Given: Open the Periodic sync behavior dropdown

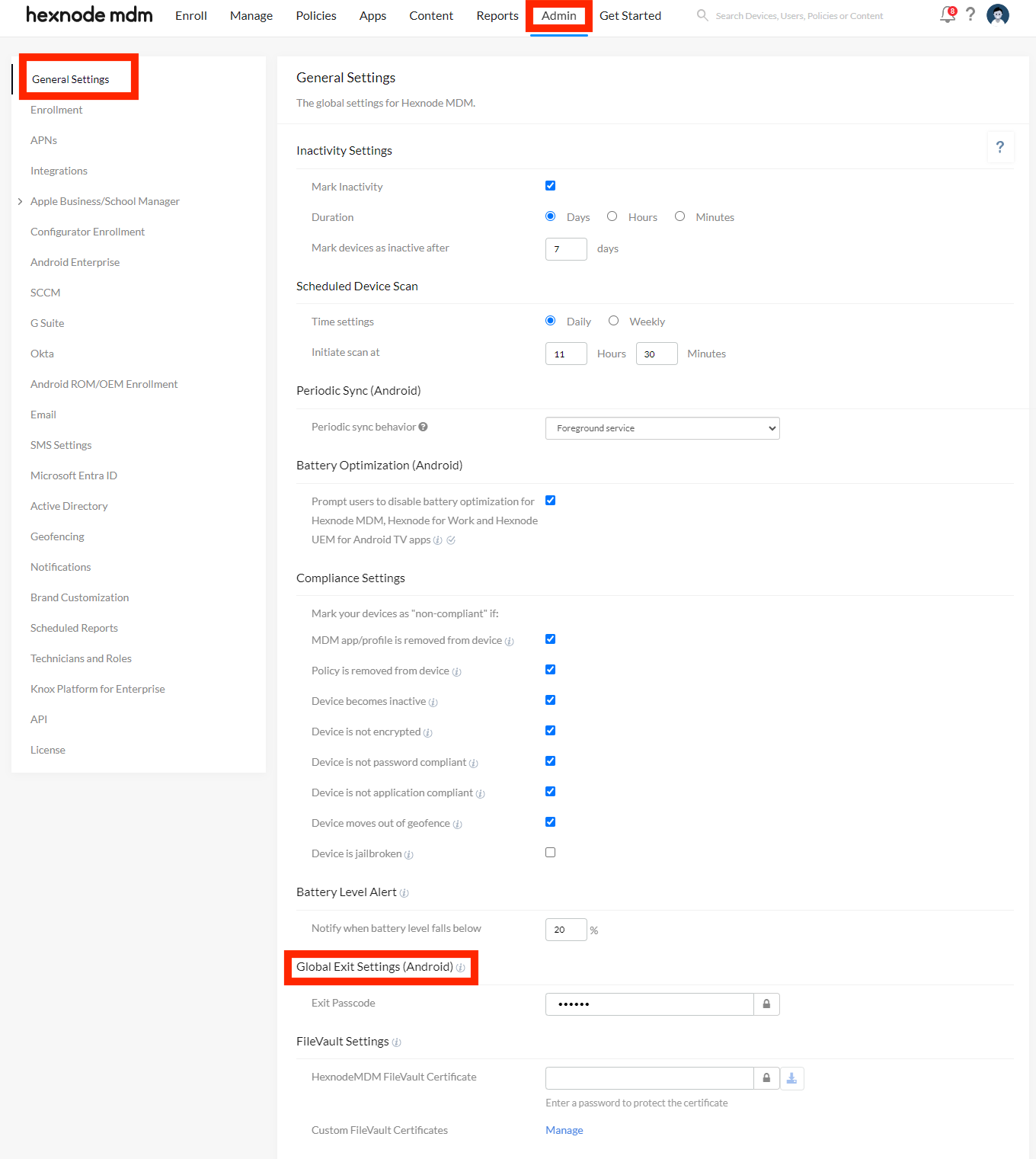Looking at the screenshot, I should pos(662,428).
